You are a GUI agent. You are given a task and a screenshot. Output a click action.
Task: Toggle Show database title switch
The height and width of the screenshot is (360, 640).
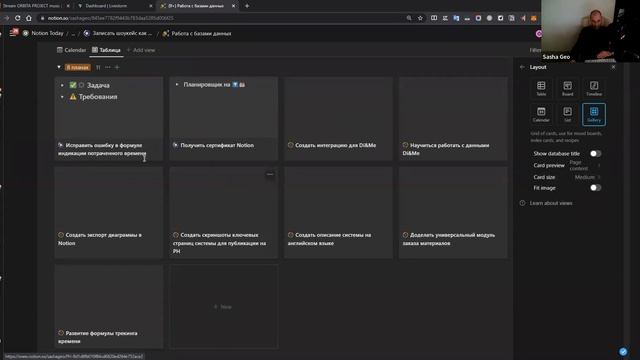click(x=595, y=153)
